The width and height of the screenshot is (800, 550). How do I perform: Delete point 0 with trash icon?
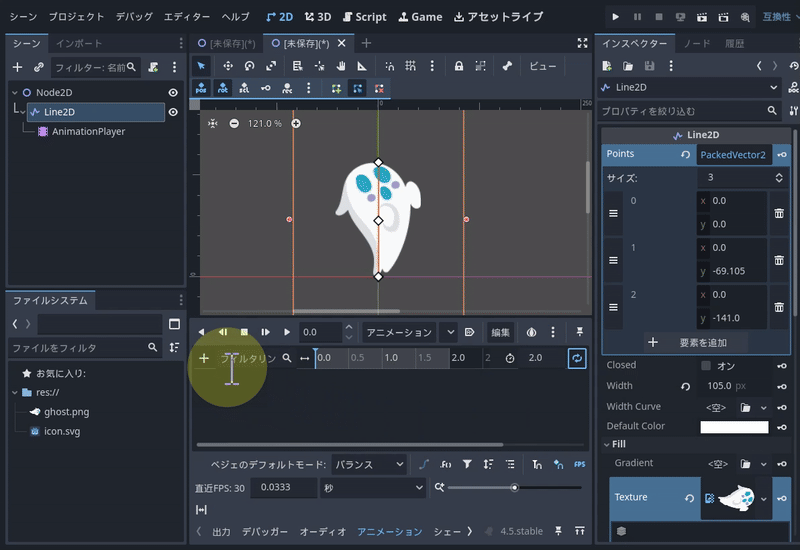click(x=778, y=213)
